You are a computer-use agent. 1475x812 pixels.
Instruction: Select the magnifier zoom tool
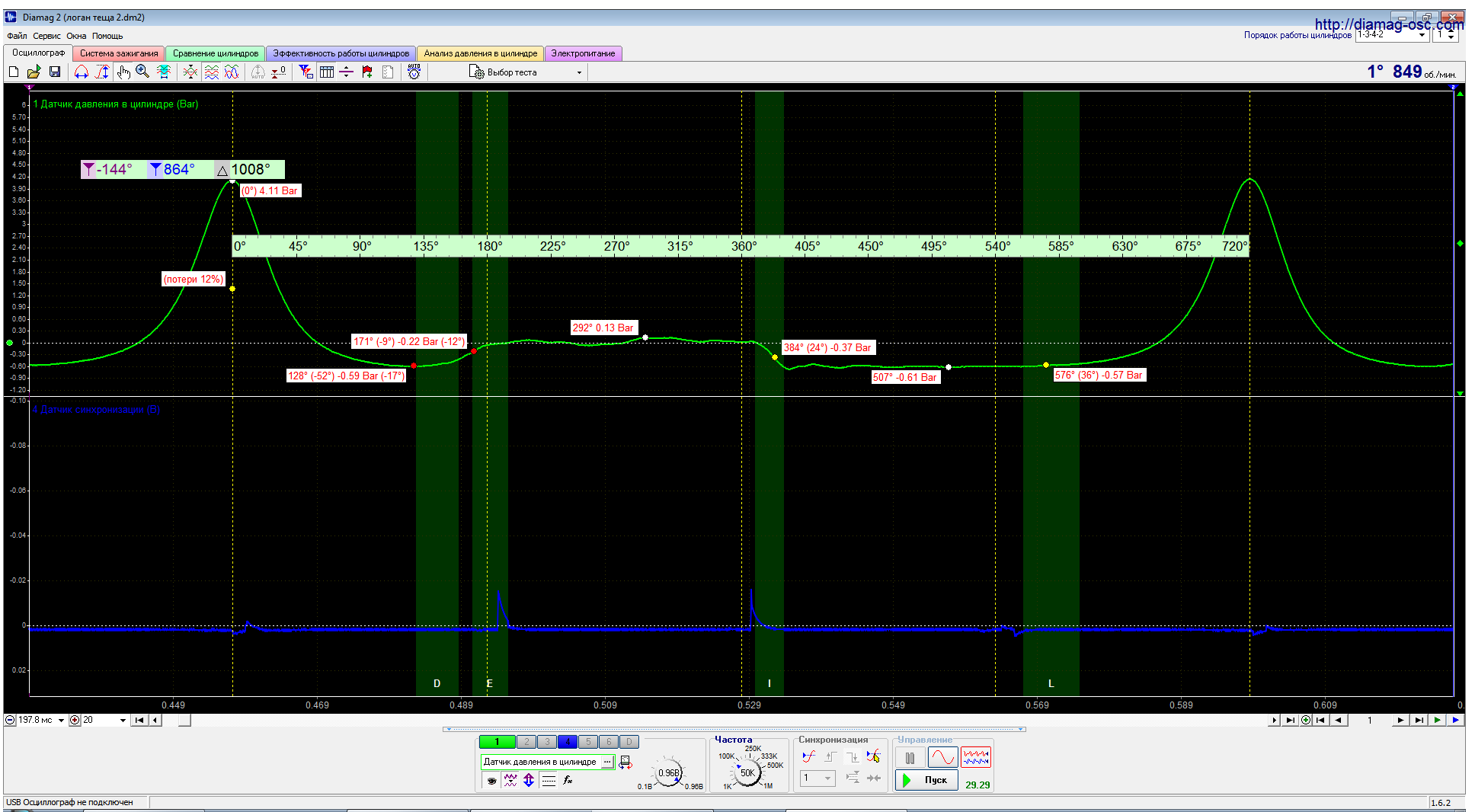pos(142,72)
